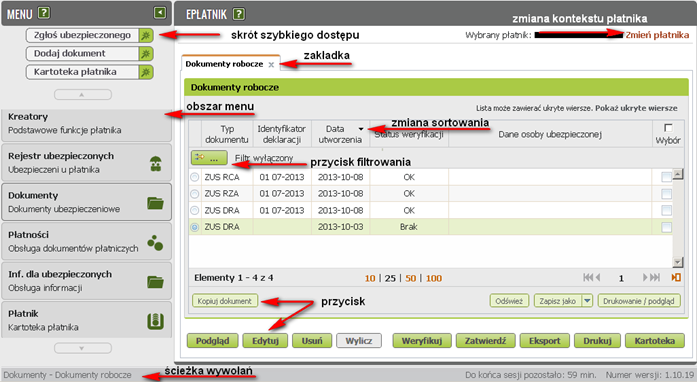Open Płatnik menu section

coord(86,320)
